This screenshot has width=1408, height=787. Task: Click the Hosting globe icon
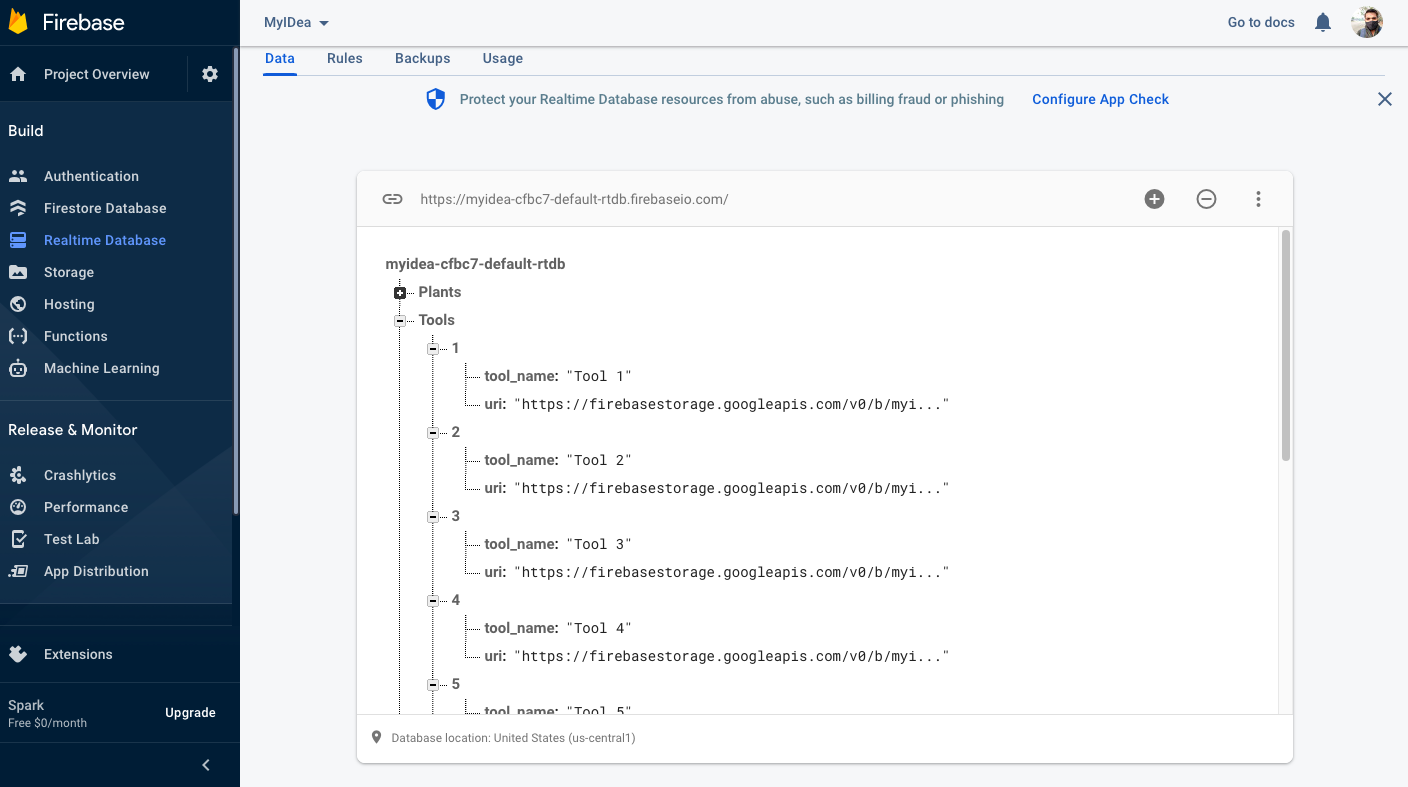click(x=18, y=304)
